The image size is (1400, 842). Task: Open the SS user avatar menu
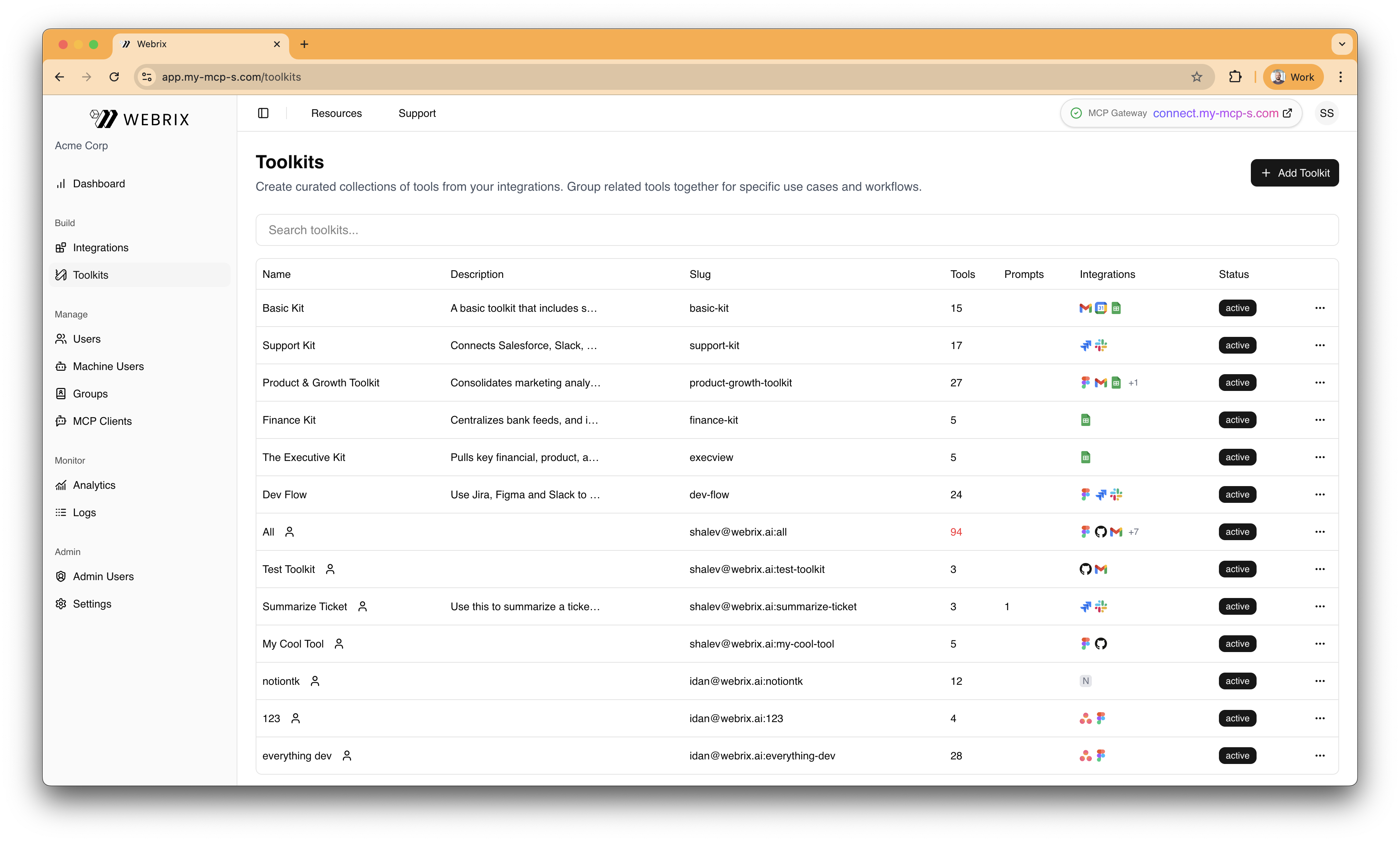coord(1326,113)
